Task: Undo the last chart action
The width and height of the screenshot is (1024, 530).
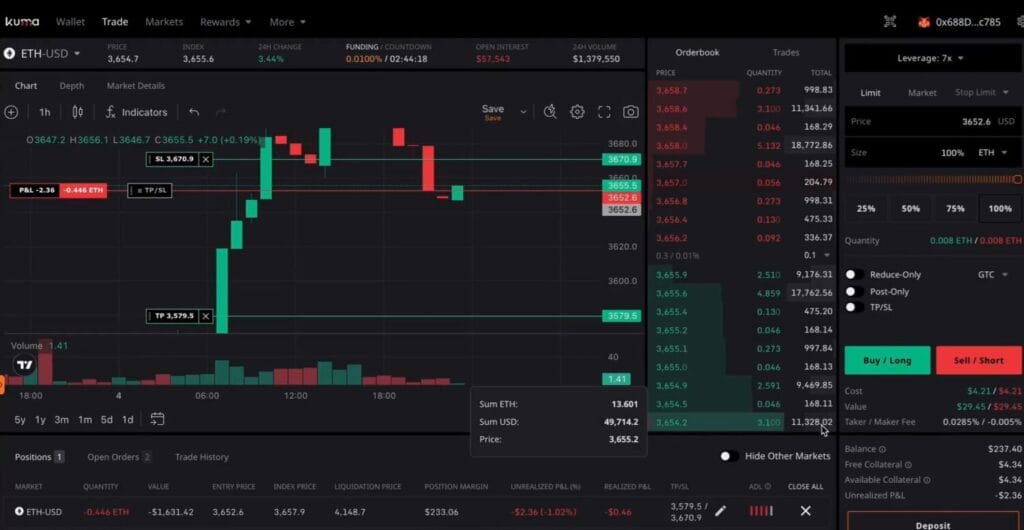Action: point(194,112)
